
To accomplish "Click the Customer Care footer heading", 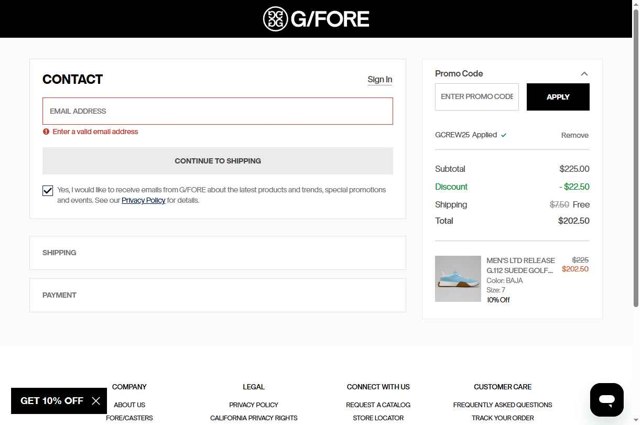I will pos(502,387).
